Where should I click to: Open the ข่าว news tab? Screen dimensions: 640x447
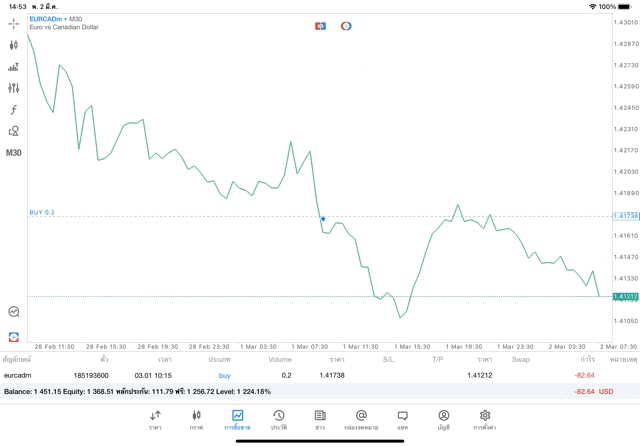click(x=319, y=419)
